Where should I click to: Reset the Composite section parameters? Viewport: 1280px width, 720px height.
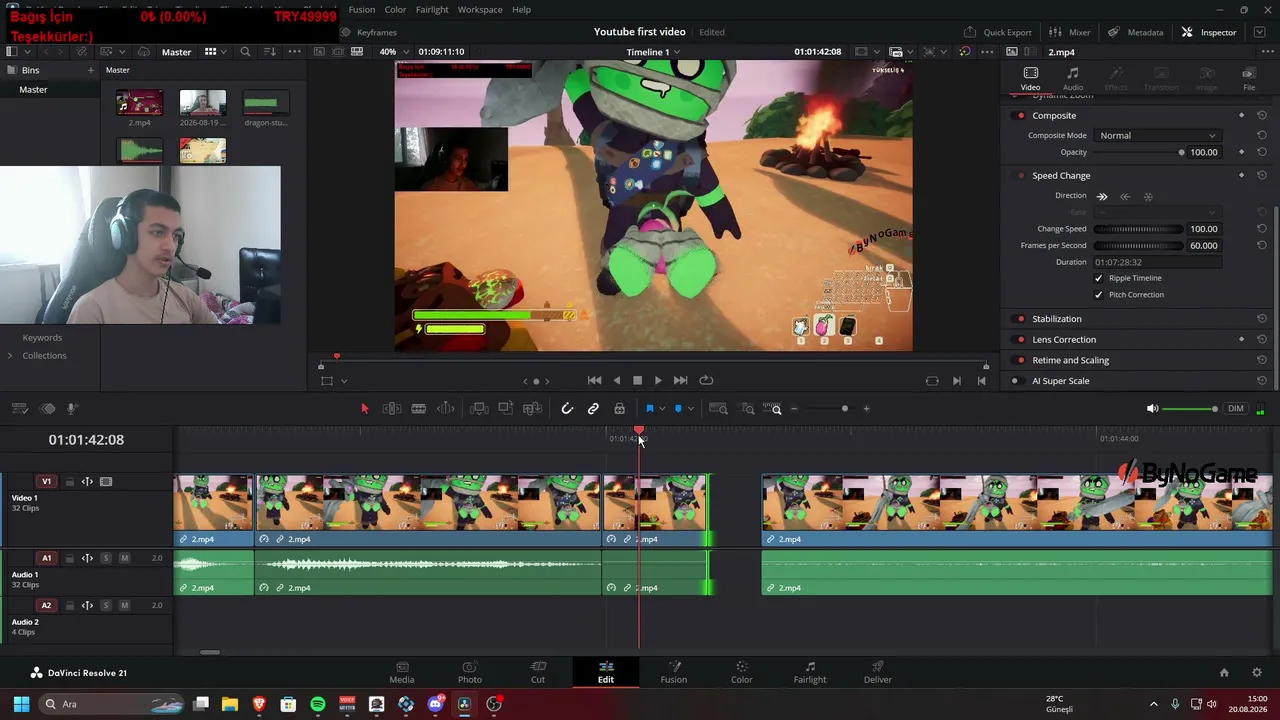pyautogui.click(x=1262, y=116)
